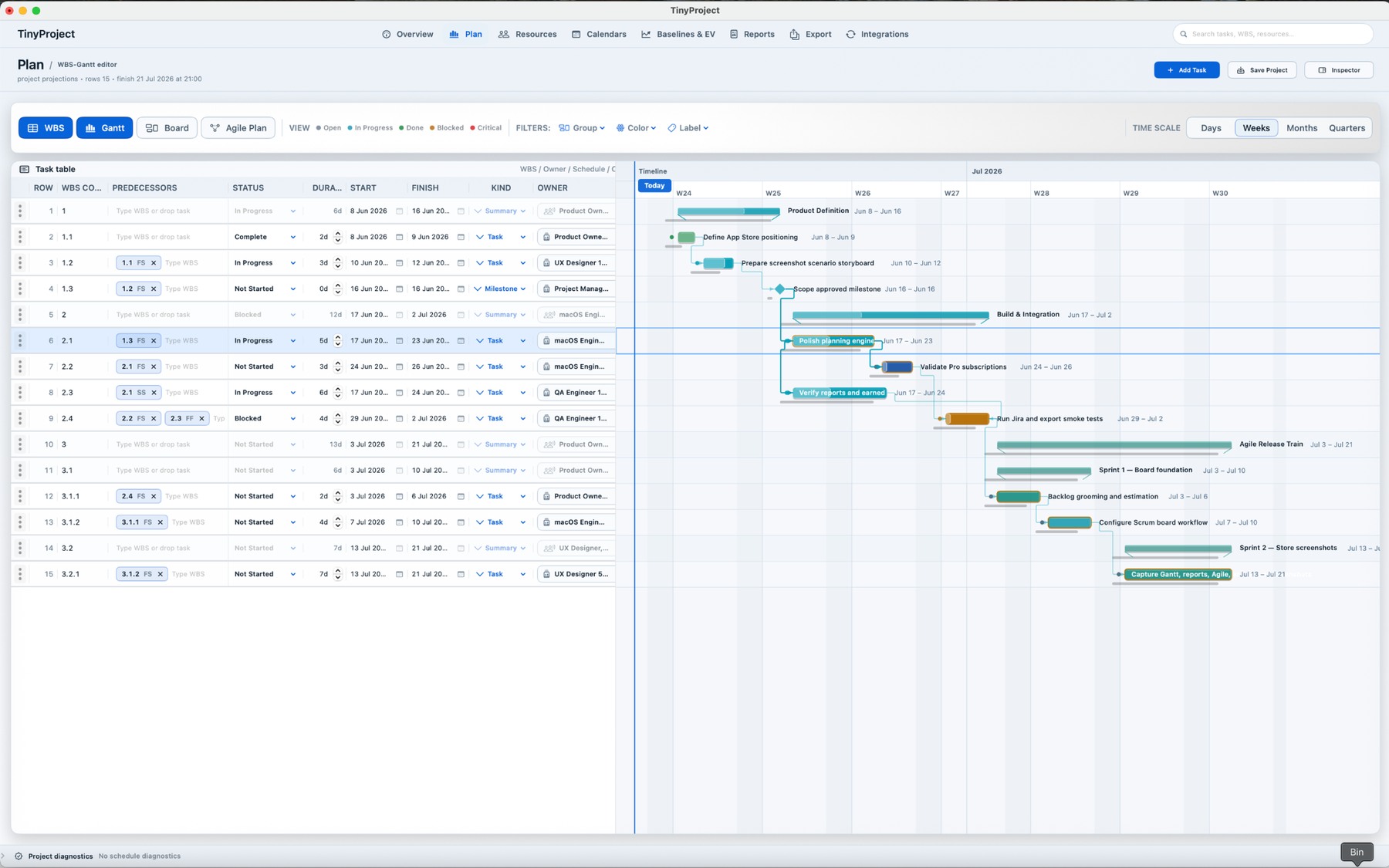Image resolution: width=1389 pixels, height=868 pixels.
Task: Remove the 3.1.2 FS predecessor in row 15
Action: (x=161, y=574)
